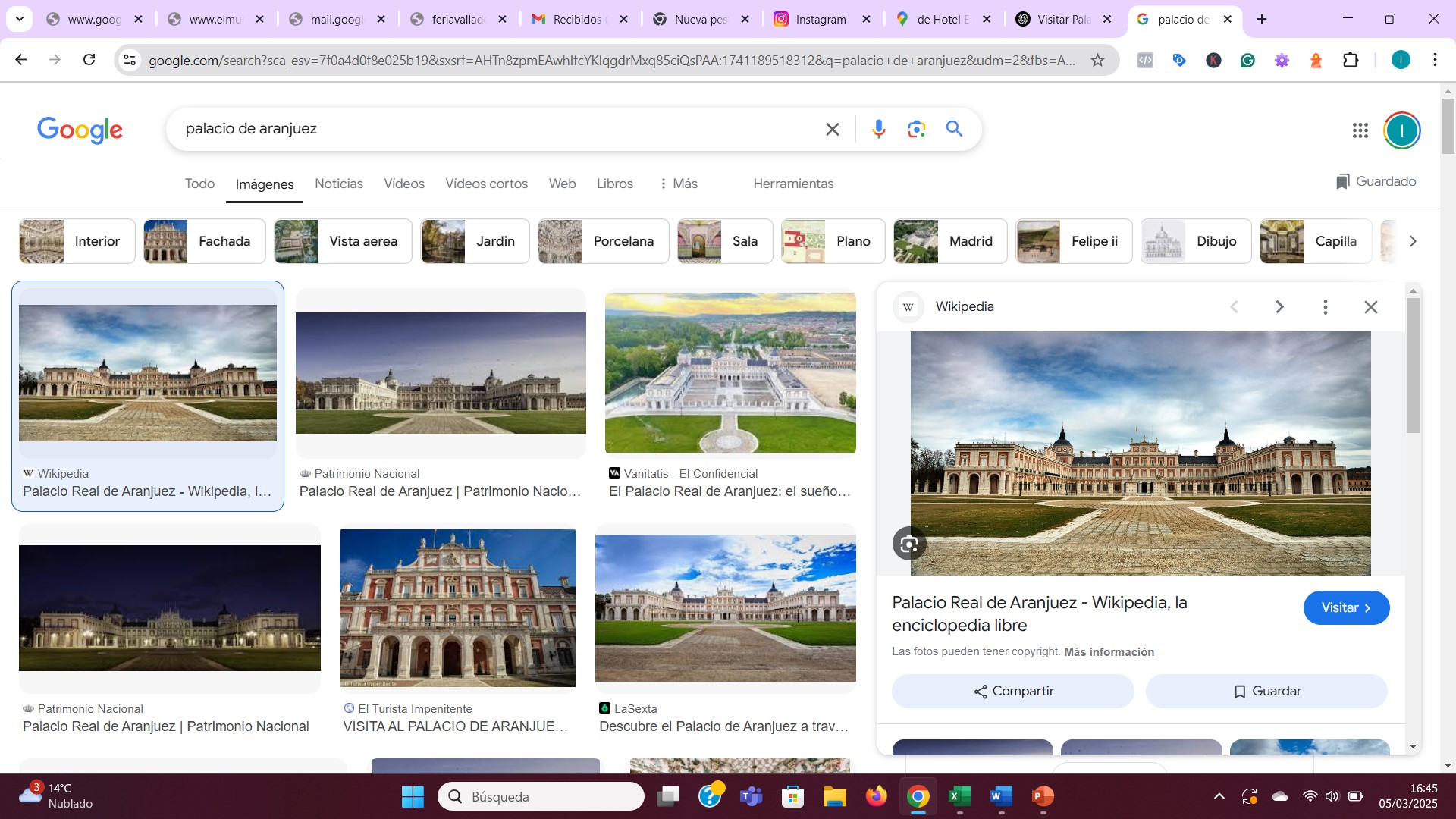Open Palacio Real de Aranjuez Wikipedia title link
1456x819 pixels.
coord(1040,613)
